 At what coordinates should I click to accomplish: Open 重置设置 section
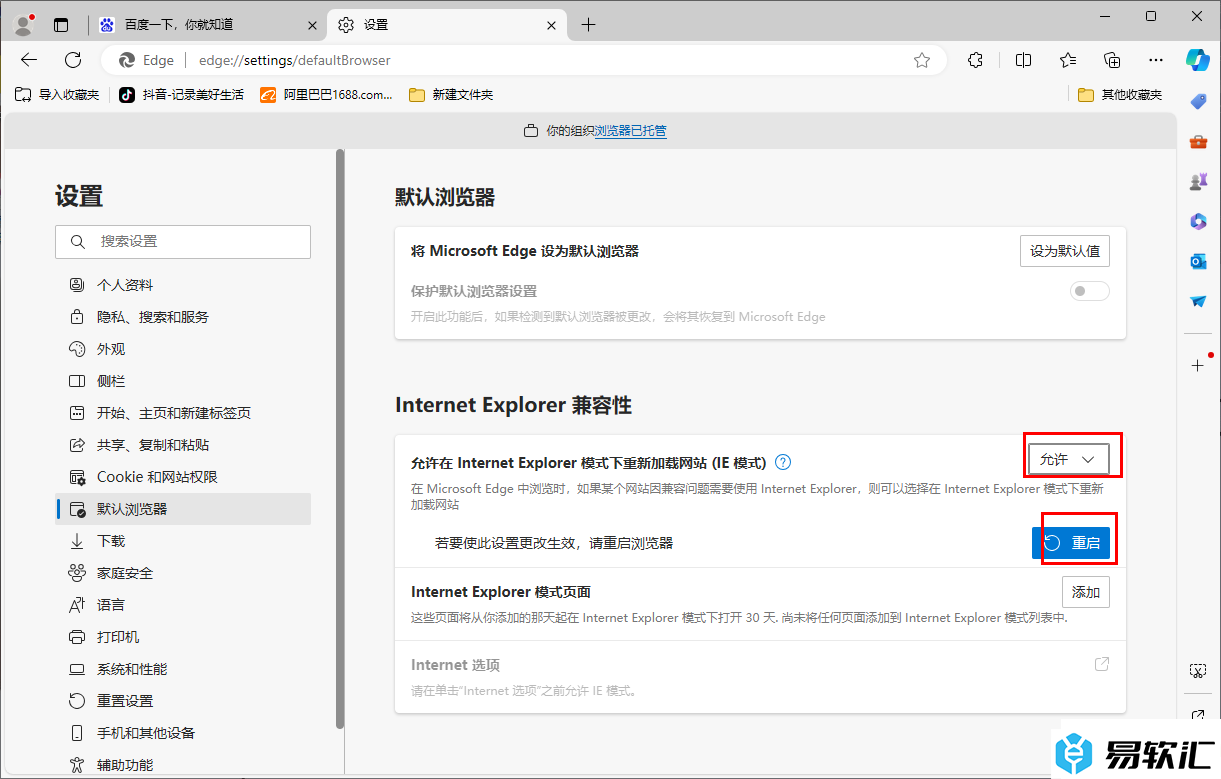pyautogui.click(x=183, y=701)
